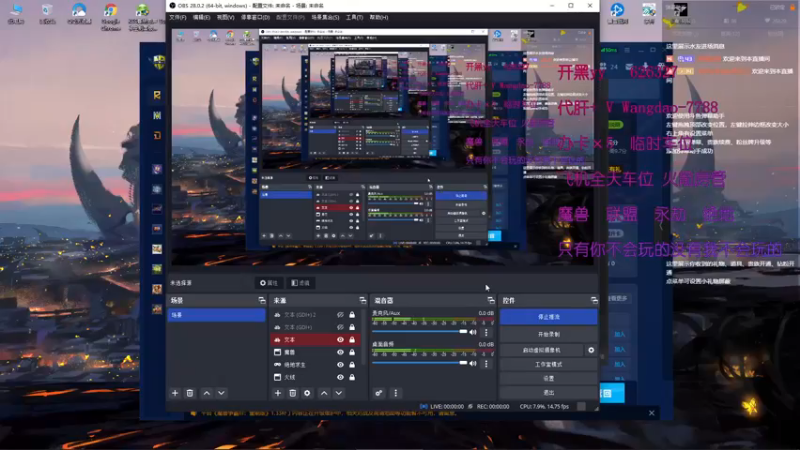Mute the 麦克风/Aux speaker icon
The height and width of the screenshot is (450, 800).
(x=473, y=332)
